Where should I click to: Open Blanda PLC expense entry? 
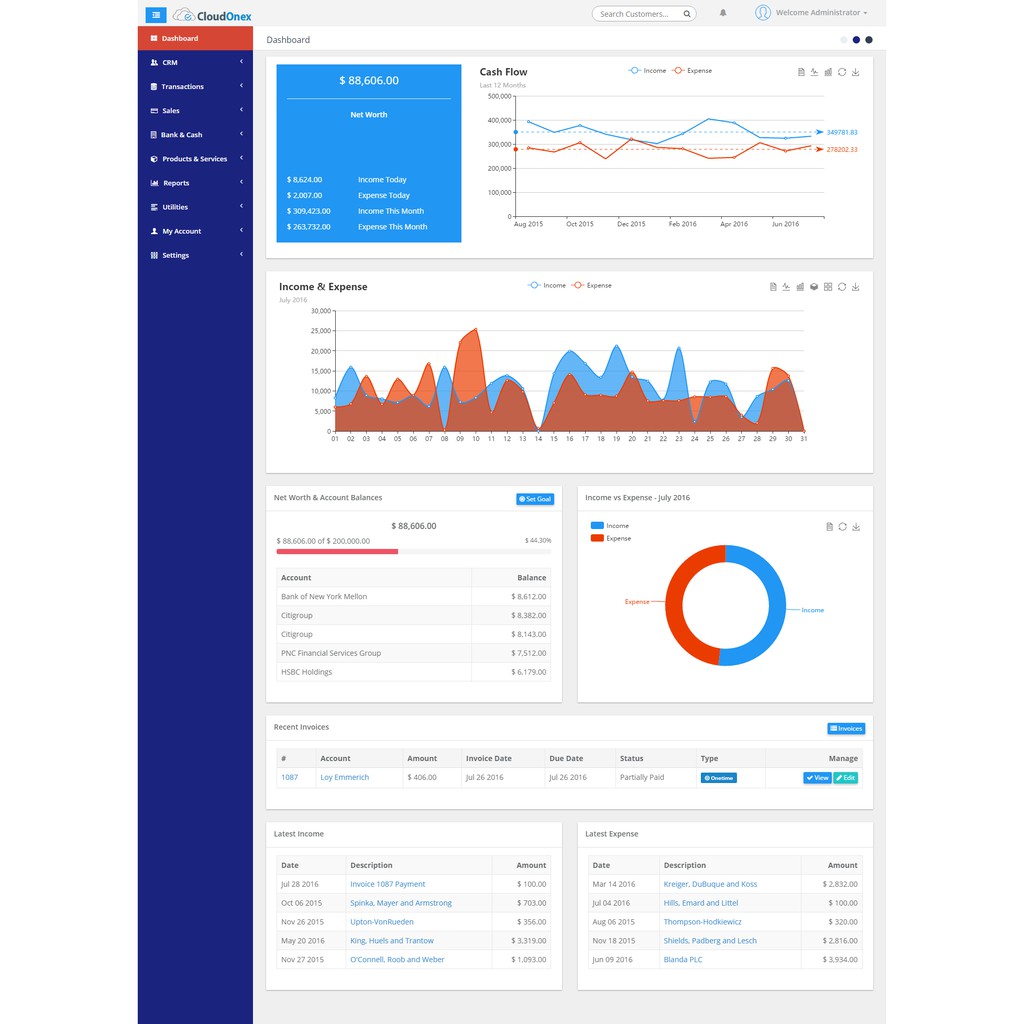pyautogui.click(x=683, y=960)
